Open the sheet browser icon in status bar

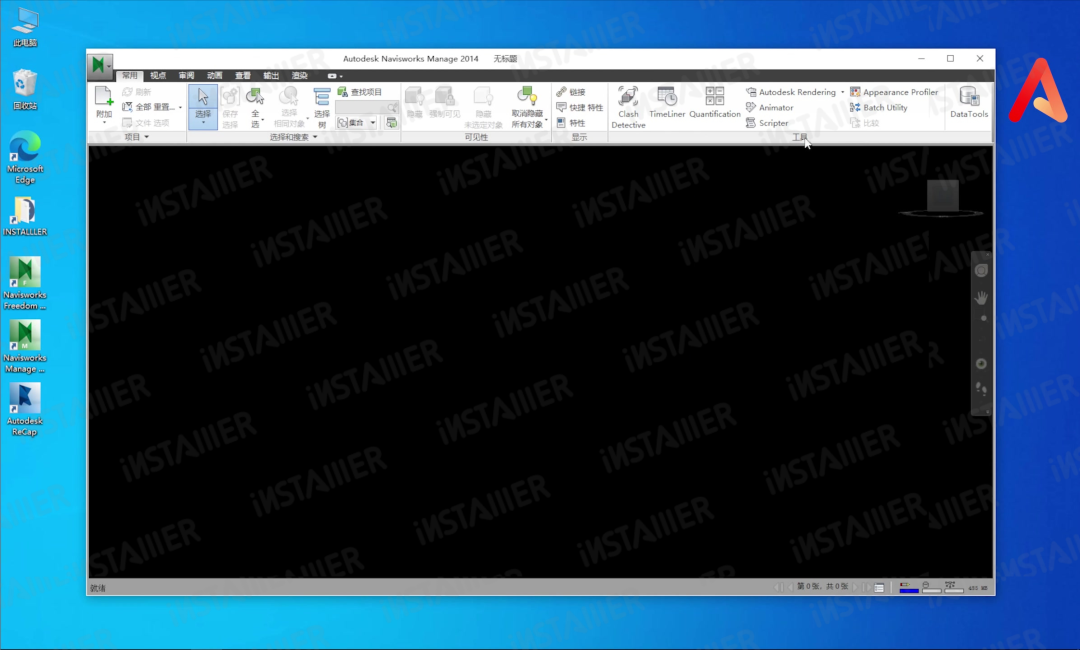point(879,587)
